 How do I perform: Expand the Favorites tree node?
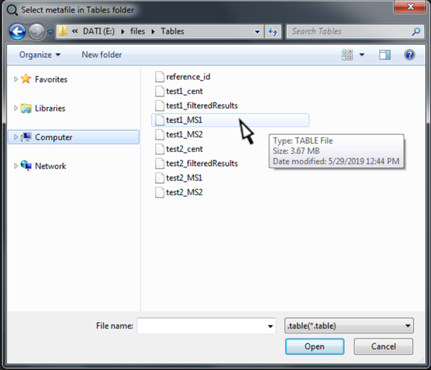click(16, 79)
